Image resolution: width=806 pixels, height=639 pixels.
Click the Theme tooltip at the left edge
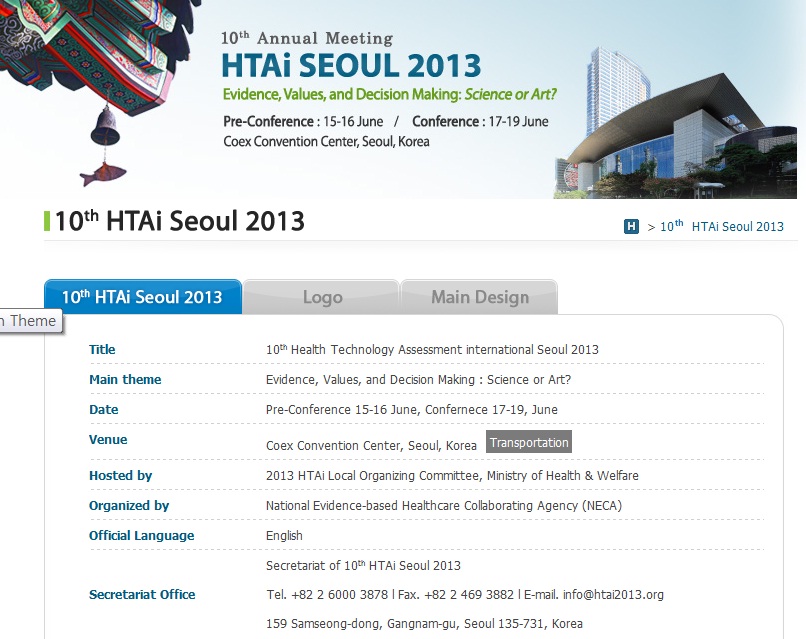tap(29, 321)
